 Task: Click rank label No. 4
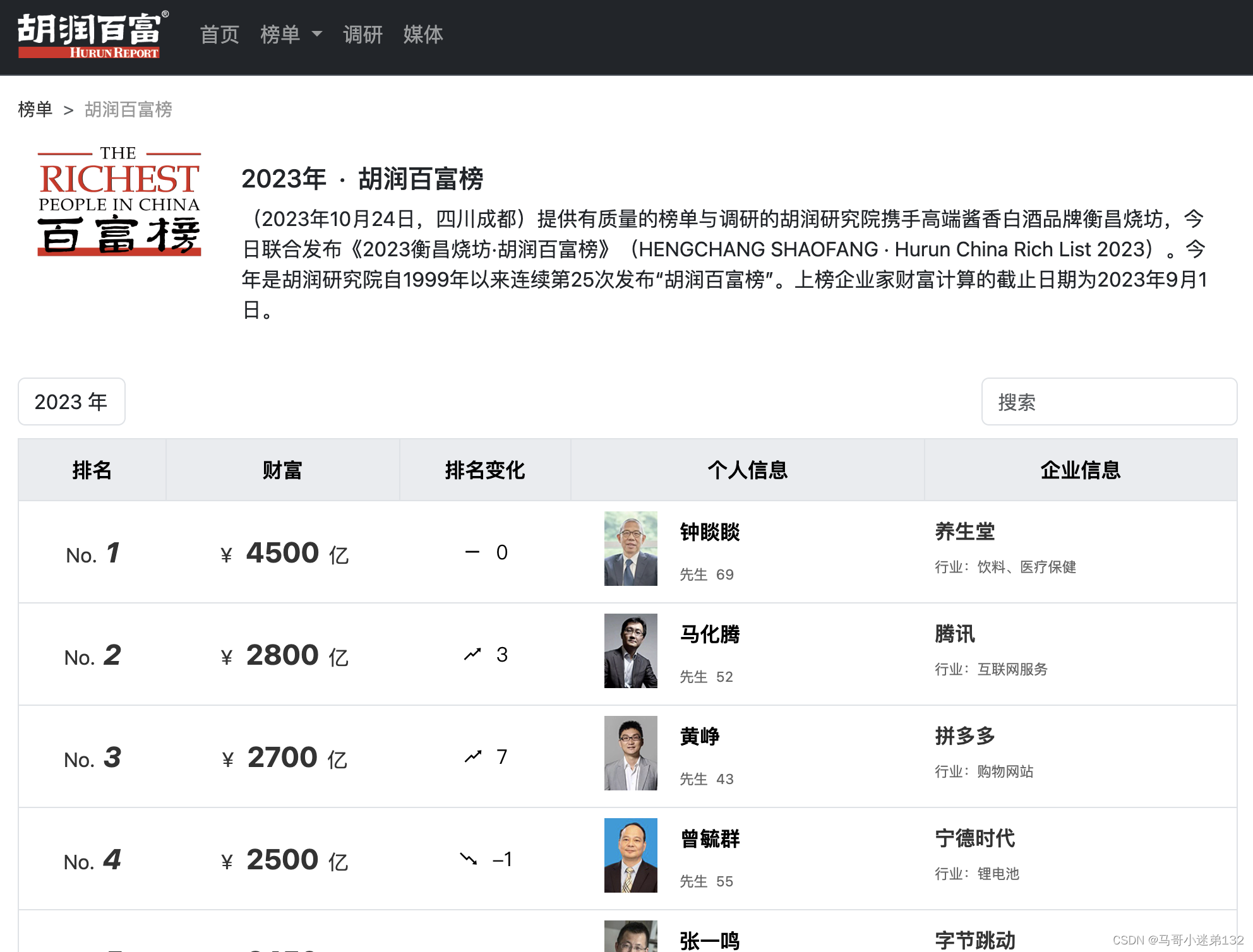(93, 860)
